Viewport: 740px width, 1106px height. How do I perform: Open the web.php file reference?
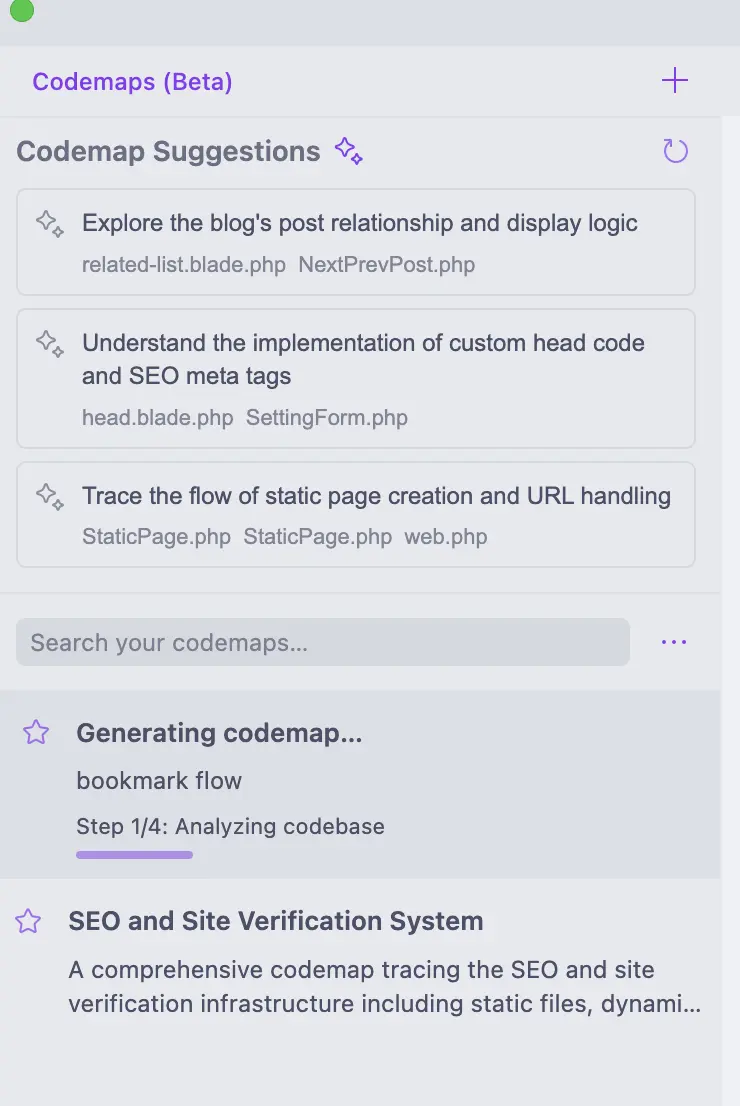click(445, 537)
